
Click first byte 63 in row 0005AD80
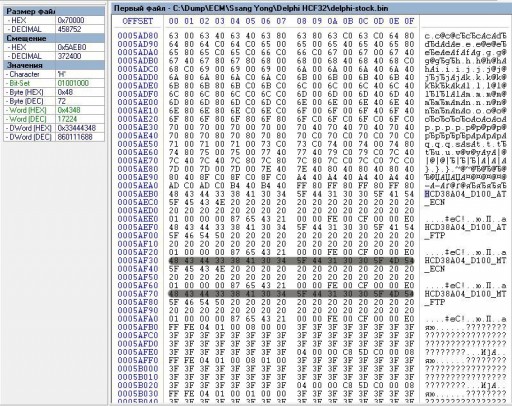click(x=173, y=36)
